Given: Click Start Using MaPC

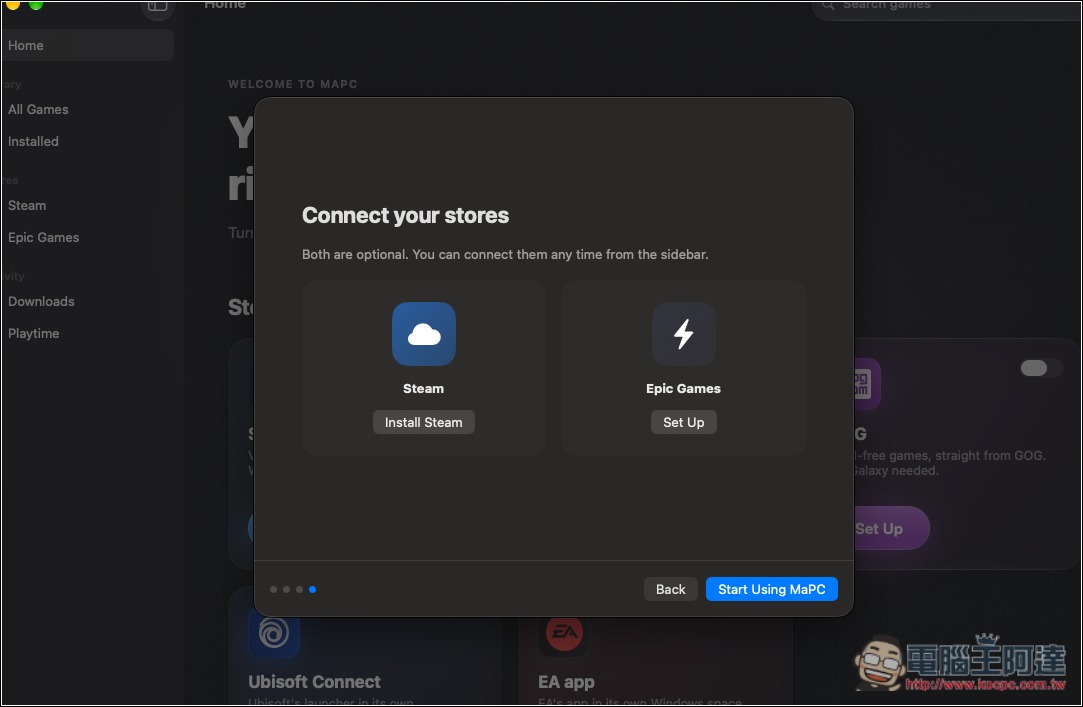Looking at the screenshot, I should (x=771, y=589).
